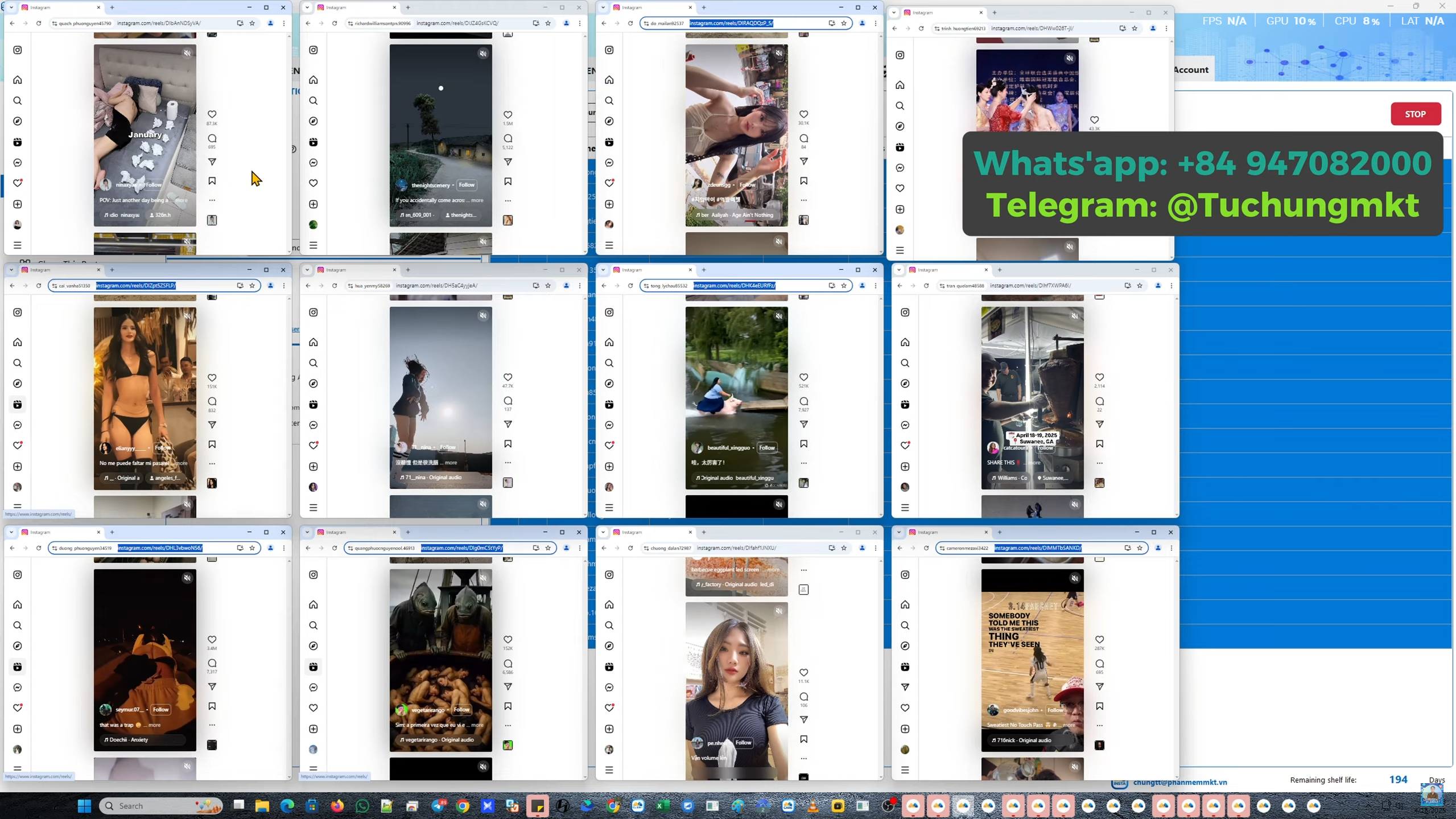Expand tab search dropdown in quach phuonguyen window

11,7
